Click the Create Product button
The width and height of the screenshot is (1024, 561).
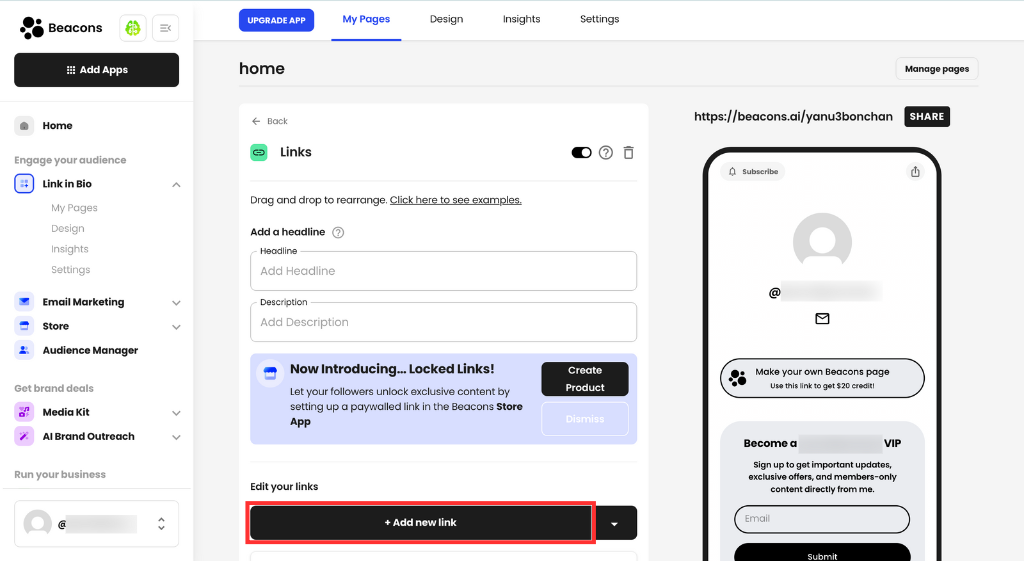tap(585, 379)
